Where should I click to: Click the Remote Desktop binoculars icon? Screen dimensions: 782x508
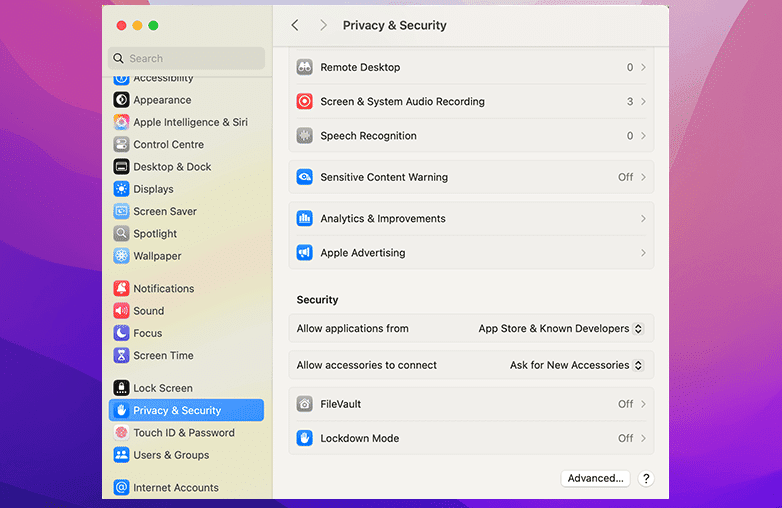pos(305,67)
